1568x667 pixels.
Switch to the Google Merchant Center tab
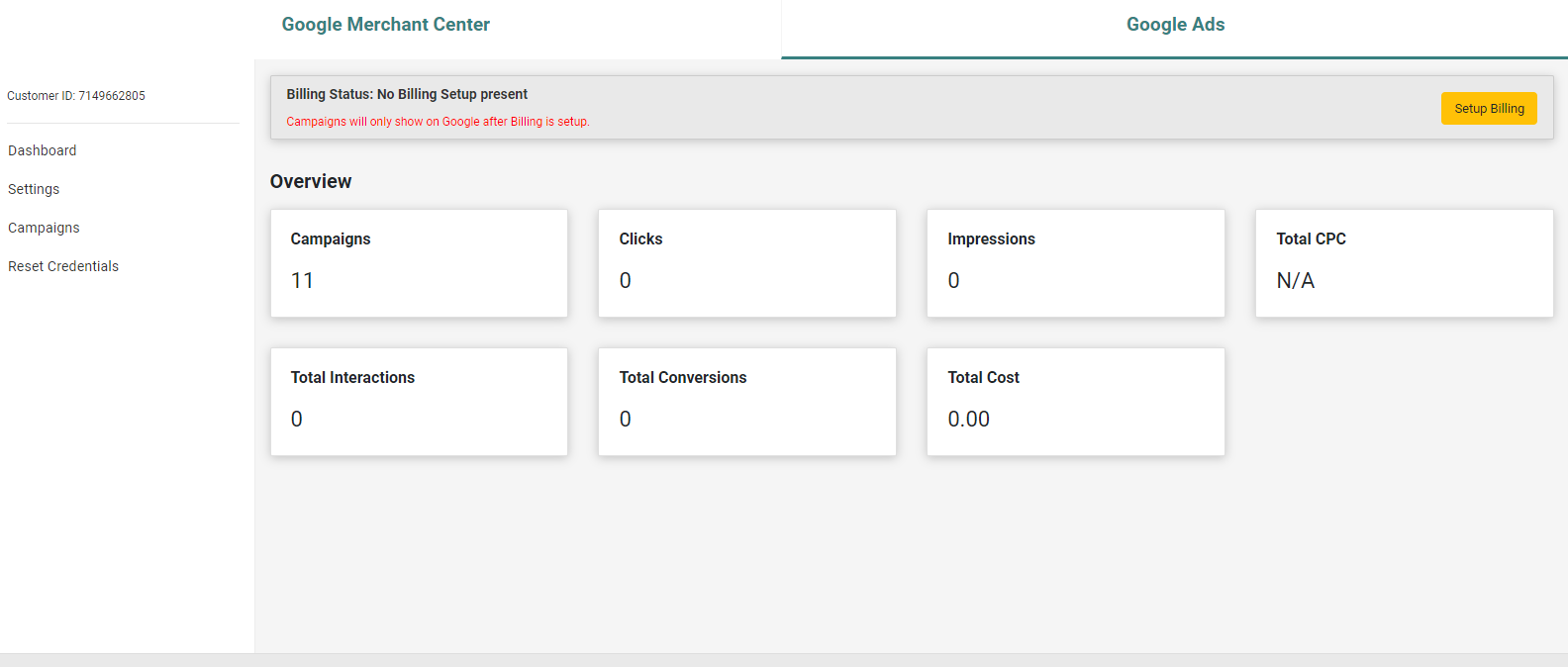pyautogui.click(x=386, y=25)
